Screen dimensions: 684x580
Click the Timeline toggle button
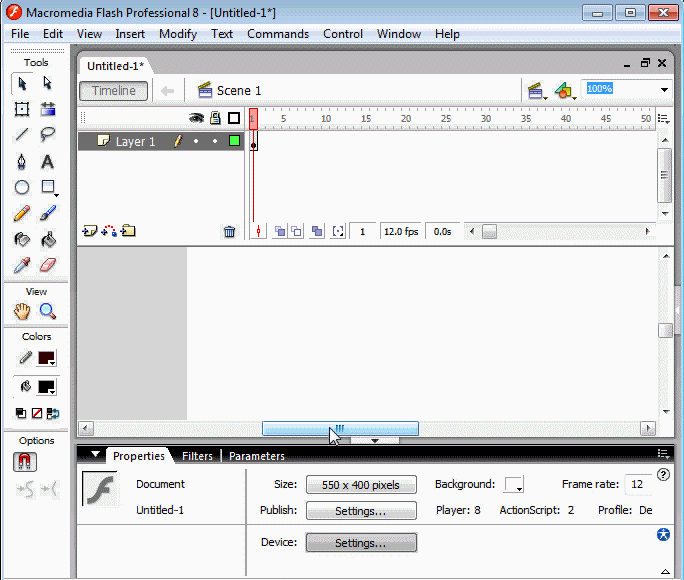pos(113,91)
